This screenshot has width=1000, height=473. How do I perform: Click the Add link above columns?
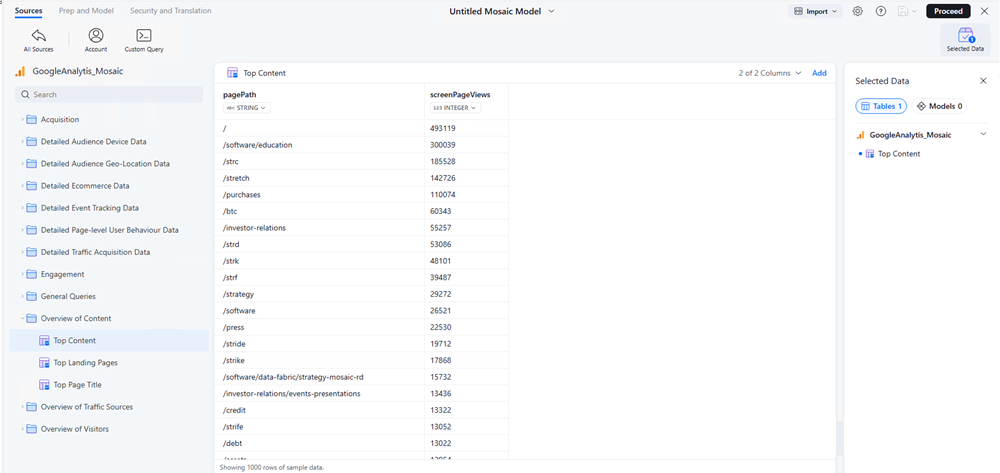coord(819,73)
